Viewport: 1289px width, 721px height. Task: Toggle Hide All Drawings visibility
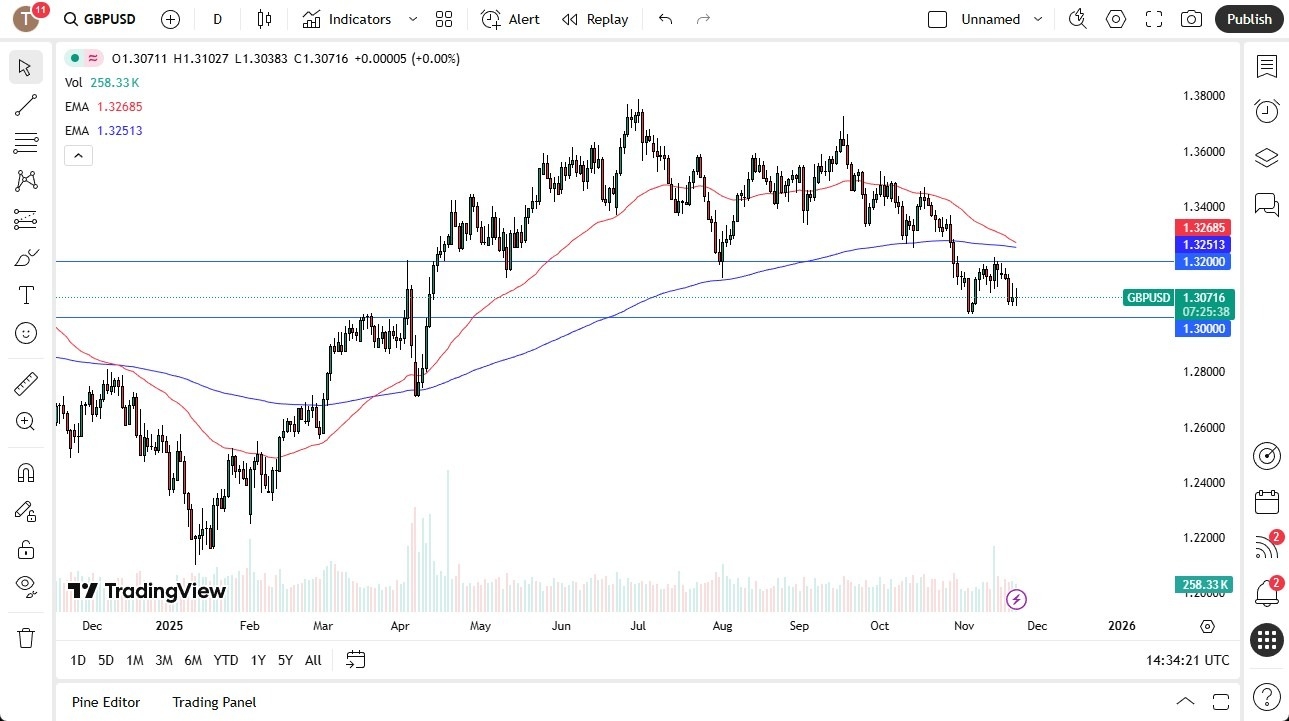click(x=26, y=586)
